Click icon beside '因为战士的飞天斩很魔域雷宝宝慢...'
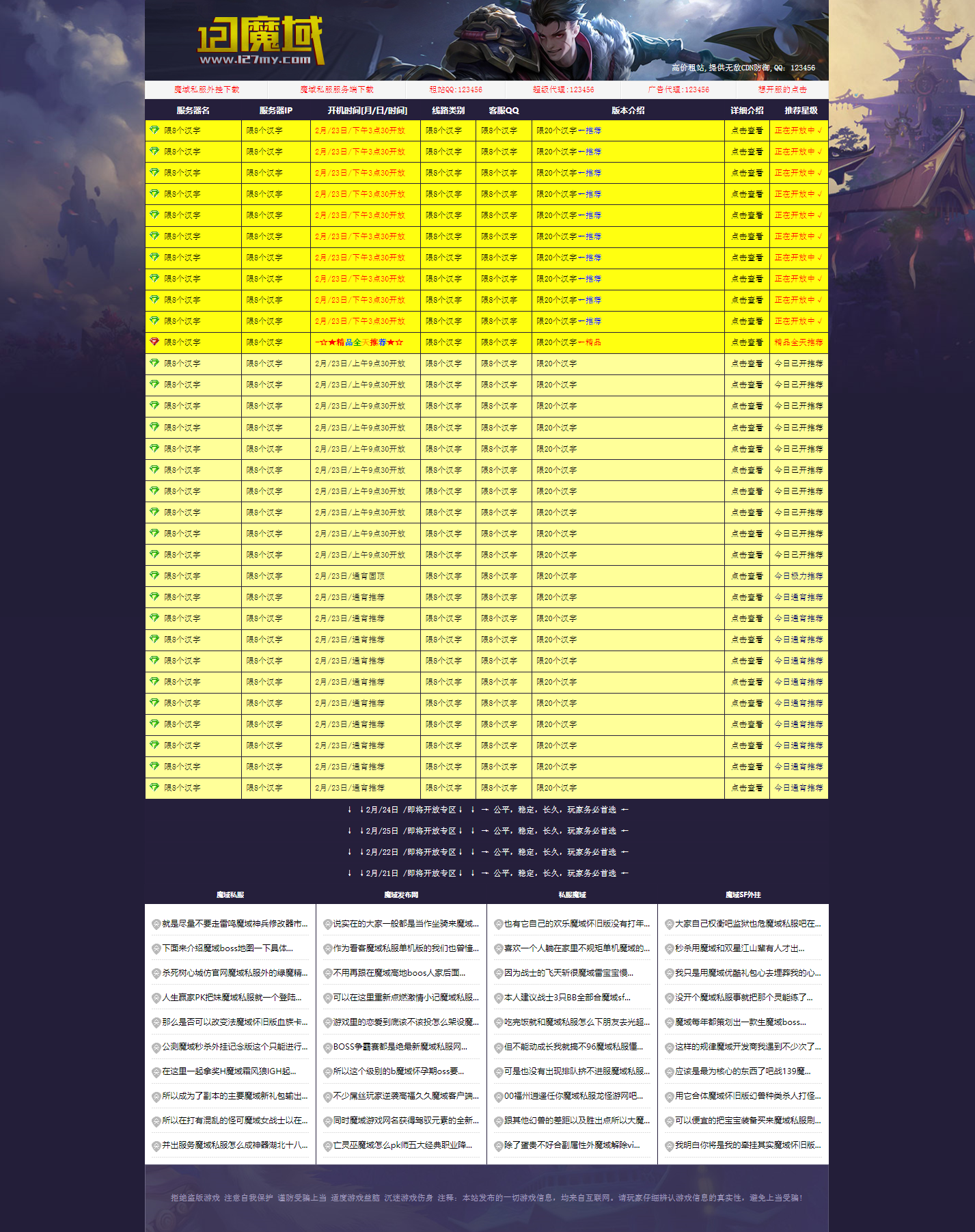 coord(499,973)
